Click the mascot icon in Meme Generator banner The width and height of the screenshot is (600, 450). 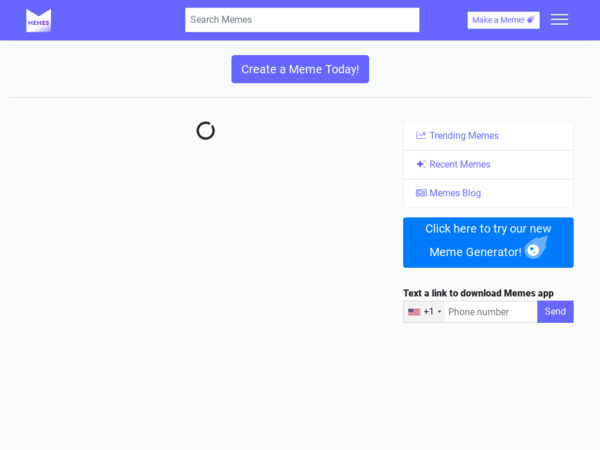click(x=537, y=249)
